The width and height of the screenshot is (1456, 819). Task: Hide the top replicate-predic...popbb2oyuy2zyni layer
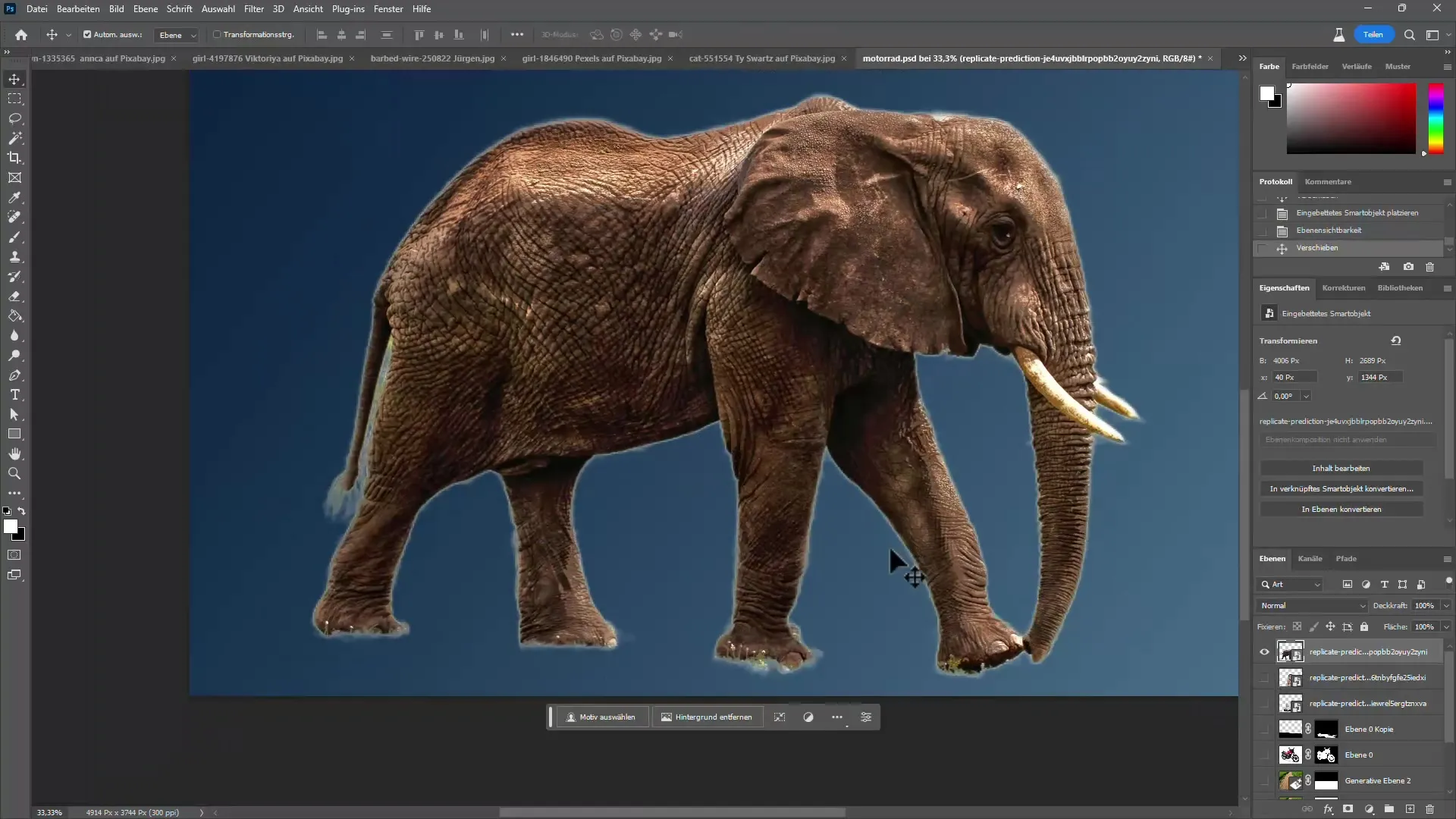[1264, 652]
